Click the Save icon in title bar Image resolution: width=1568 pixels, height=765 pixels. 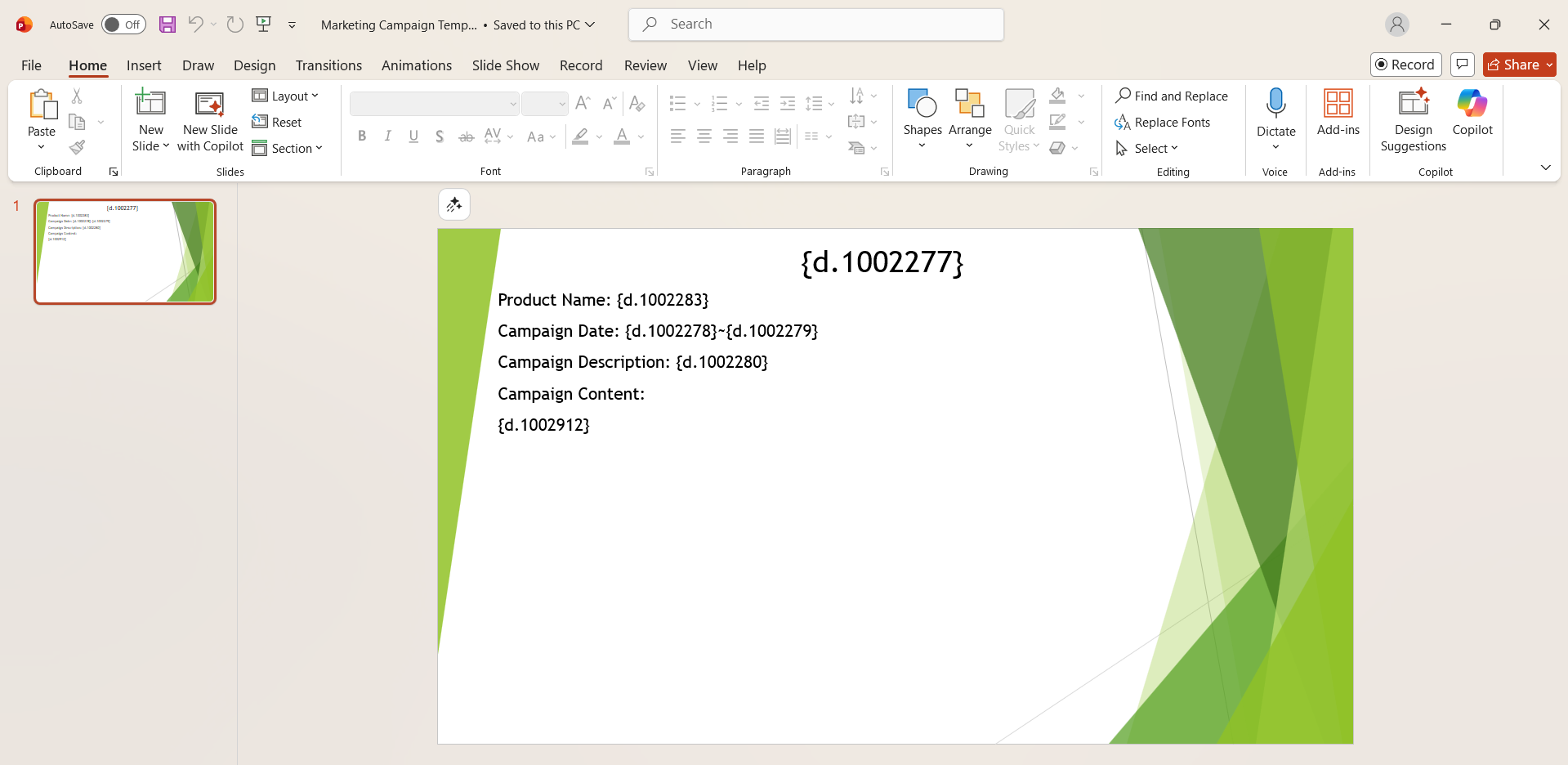tap(168, 25)
